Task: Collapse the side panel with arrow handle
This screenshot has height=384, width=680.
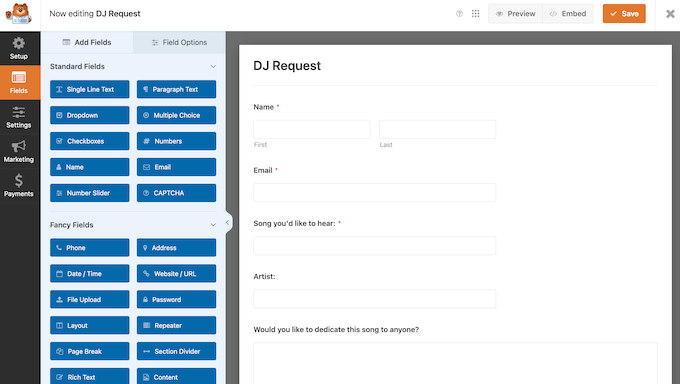Action: tap(228, 223)
